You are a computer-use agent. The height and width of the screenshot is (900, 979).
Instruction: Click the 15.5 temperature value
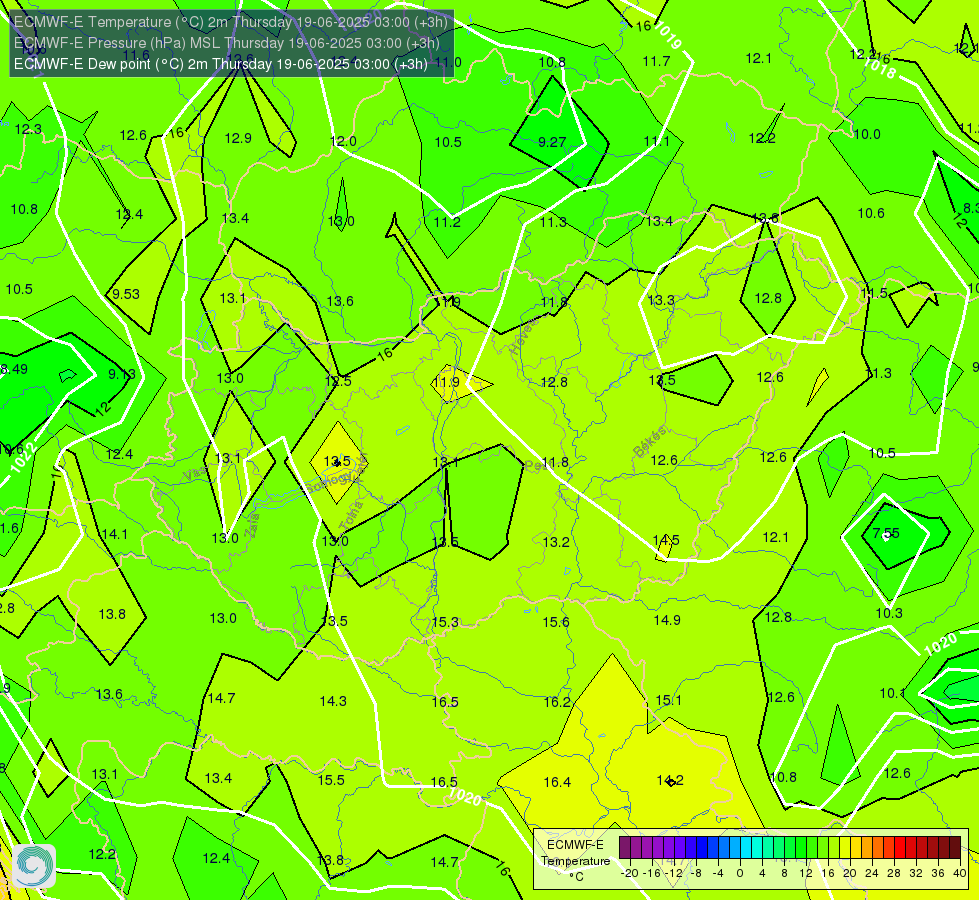(331, 780)
